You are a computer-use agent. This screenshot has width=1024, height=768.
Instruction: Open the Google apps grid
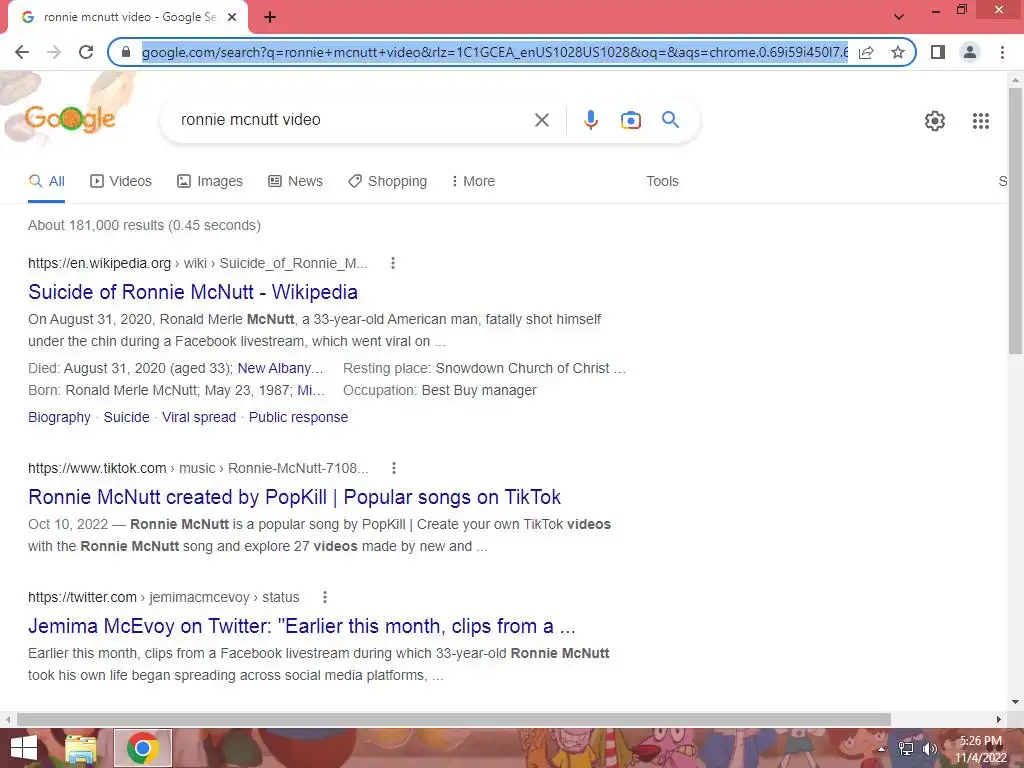pyautogui.click(x=981, y=121)
